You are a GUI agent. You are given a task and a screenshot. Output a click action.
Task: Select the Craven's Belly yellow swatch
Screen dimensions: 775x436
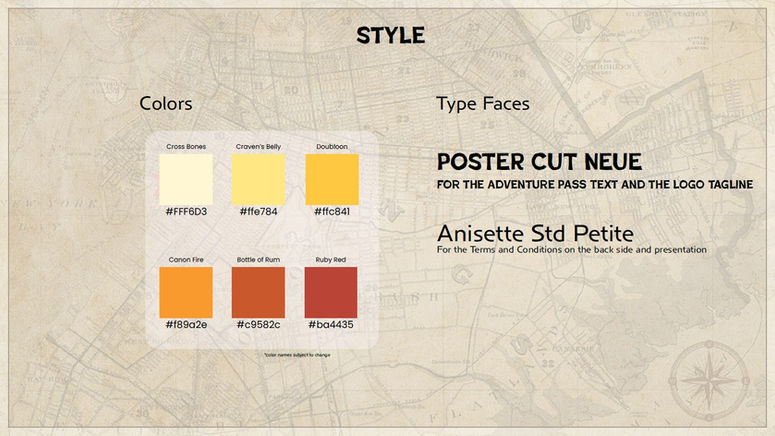click(258, 179)
